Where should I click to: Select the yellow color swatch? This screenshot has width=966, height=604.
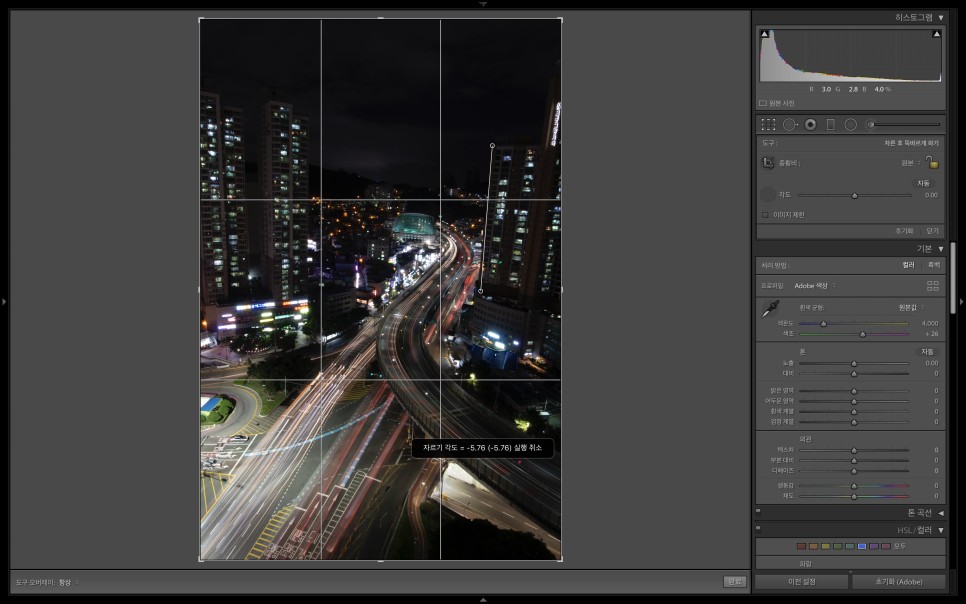pos(826,546)
